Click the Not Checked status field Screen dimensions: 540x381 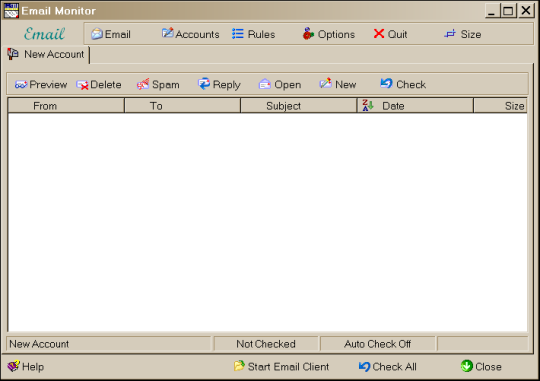266,344
